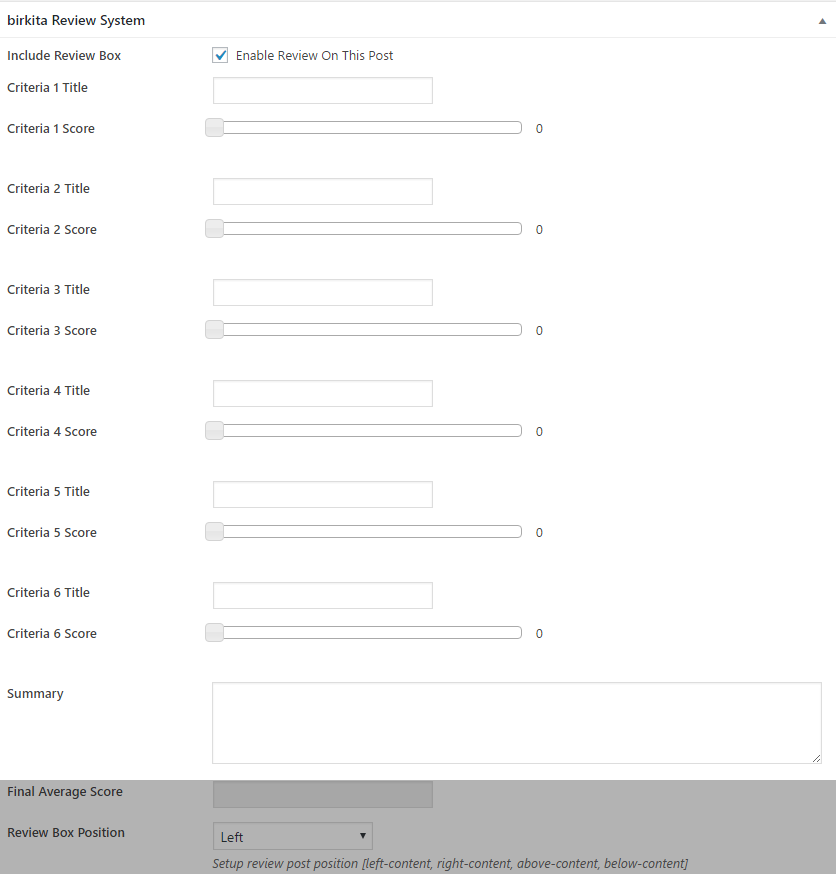836x874 pixels.
Task: Open the Review Box Position dropdown
Action: pos(292,836)
